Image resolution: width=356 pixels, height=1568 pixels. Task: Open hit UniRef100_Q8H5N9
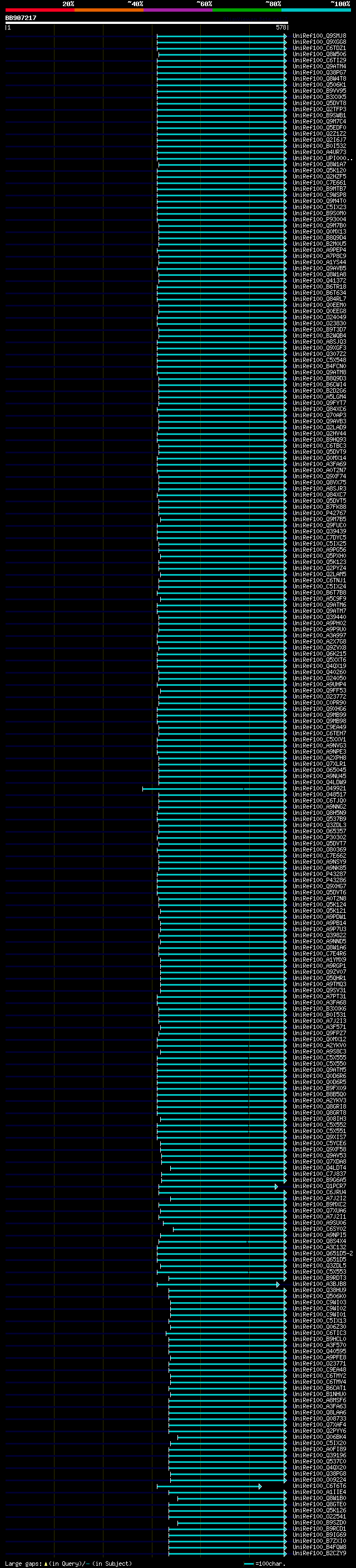(x=319, y=813)
